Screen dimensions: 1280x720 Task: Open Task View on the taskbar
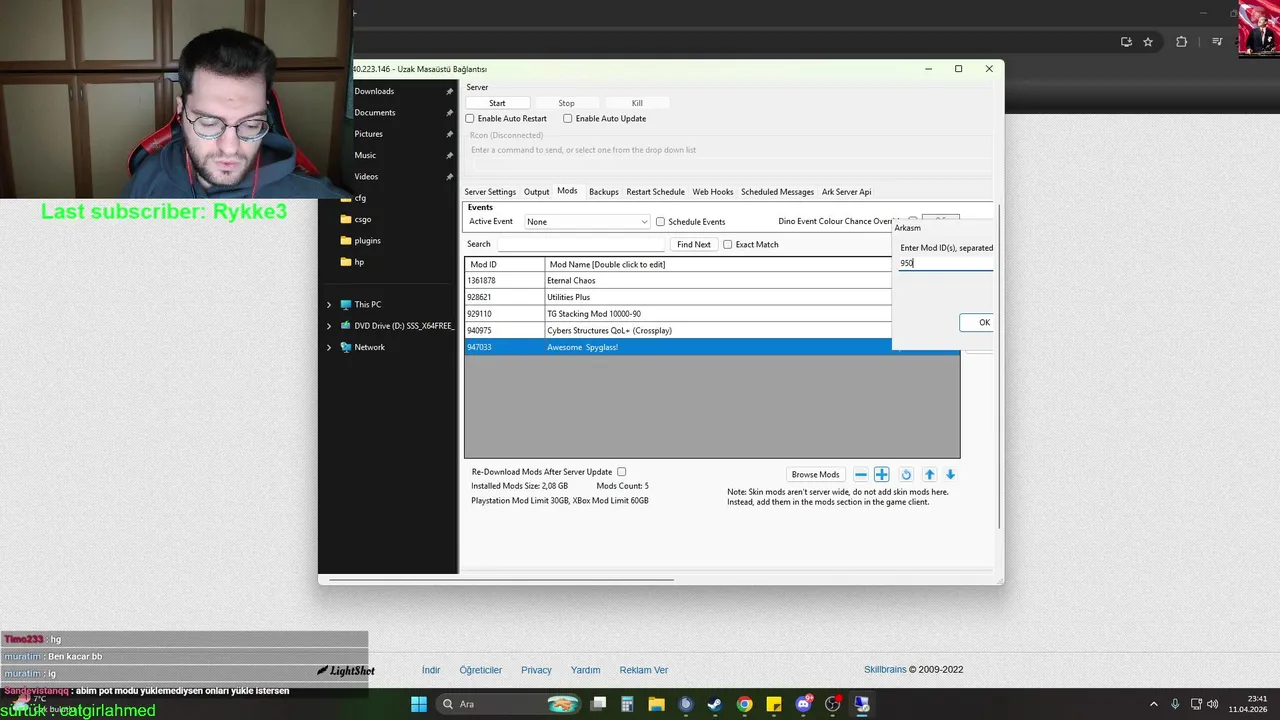598,704
